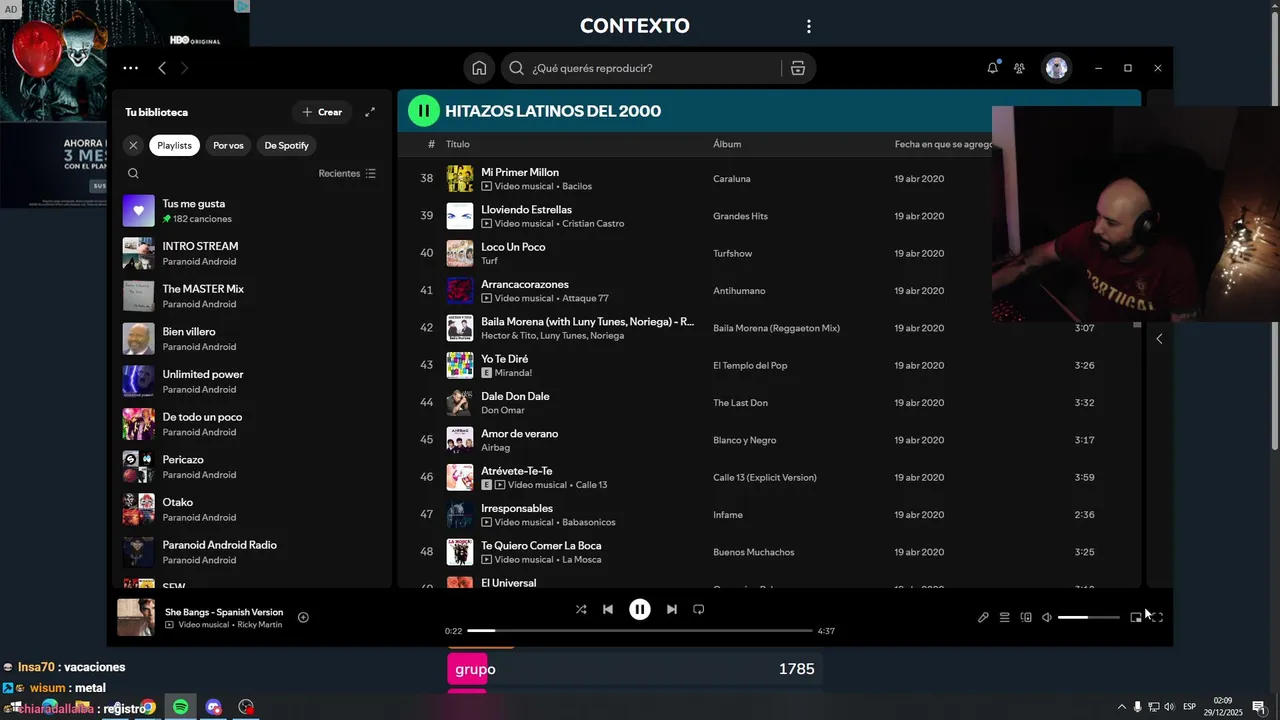Go forward with the right arrow
This screenshot has height=720, width=1280.
[x=184, y=68]
